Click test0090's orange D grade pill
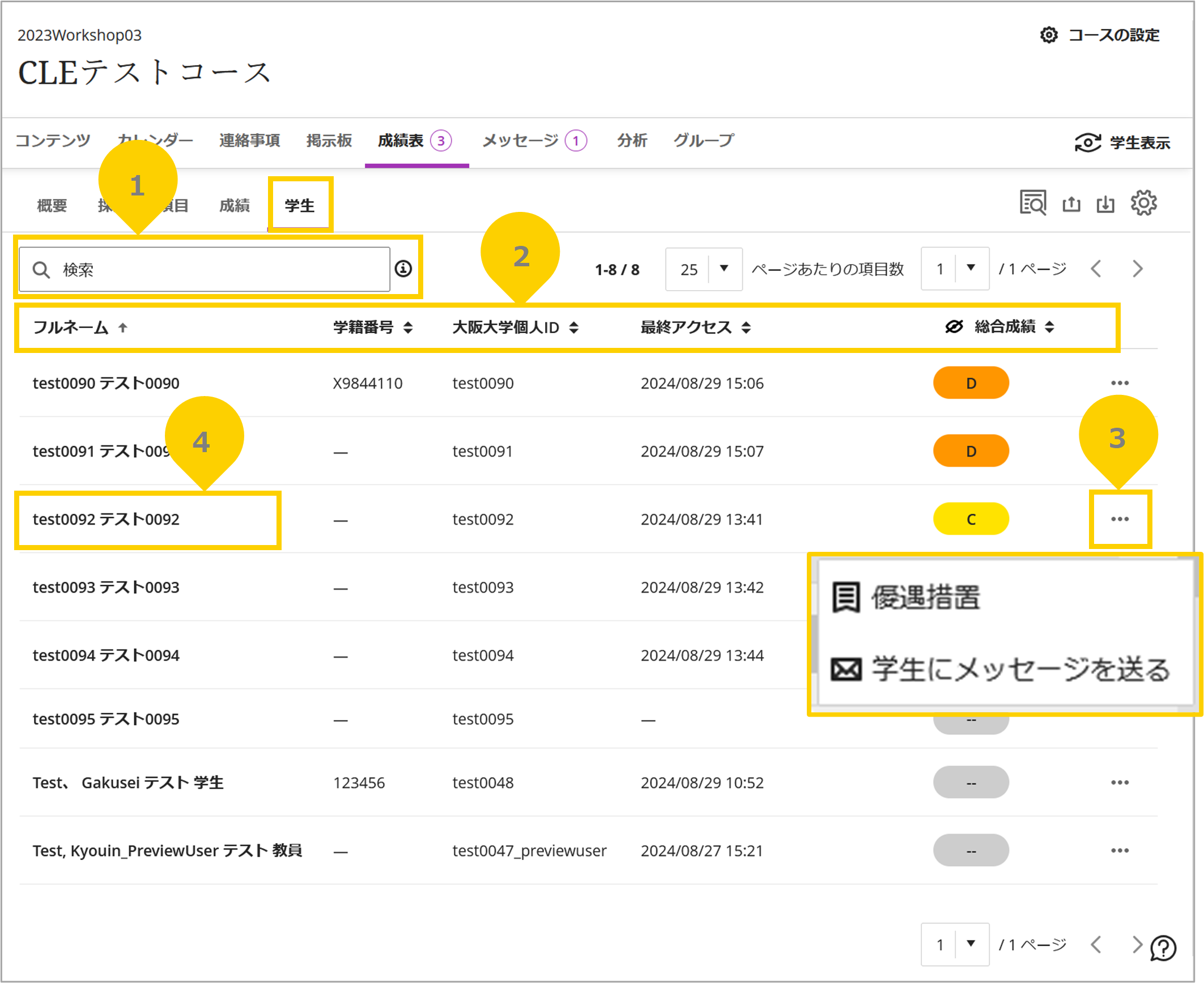The image size is (1204, 983). pos(971,383)
